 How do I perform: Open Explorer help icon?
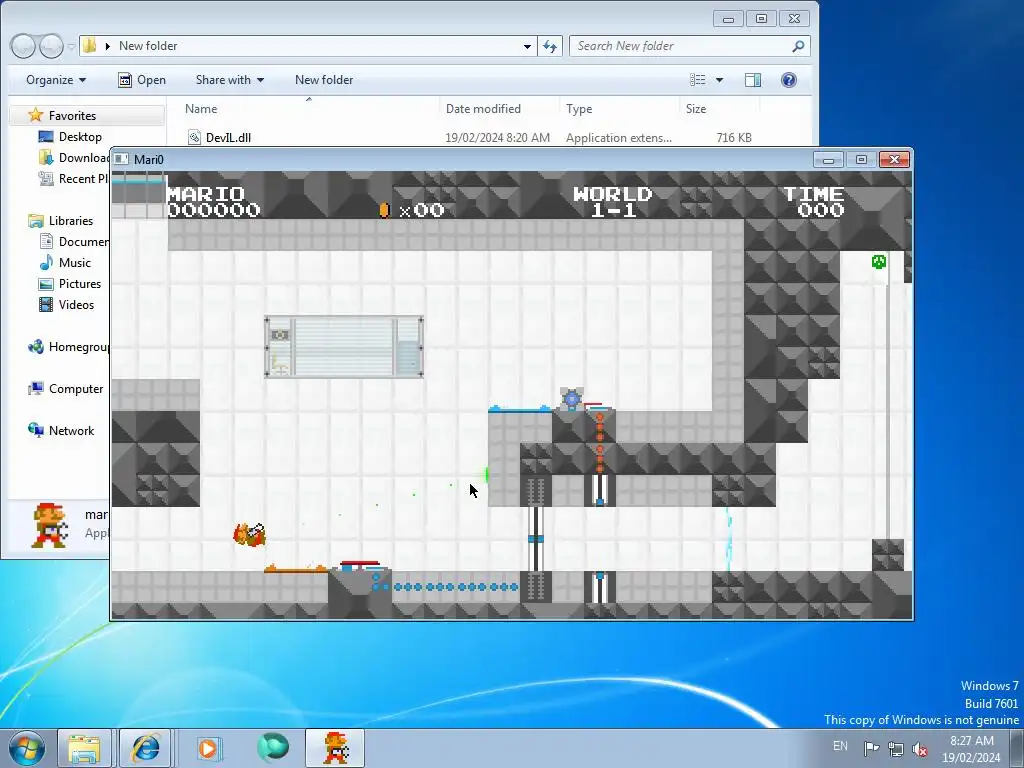789,80
